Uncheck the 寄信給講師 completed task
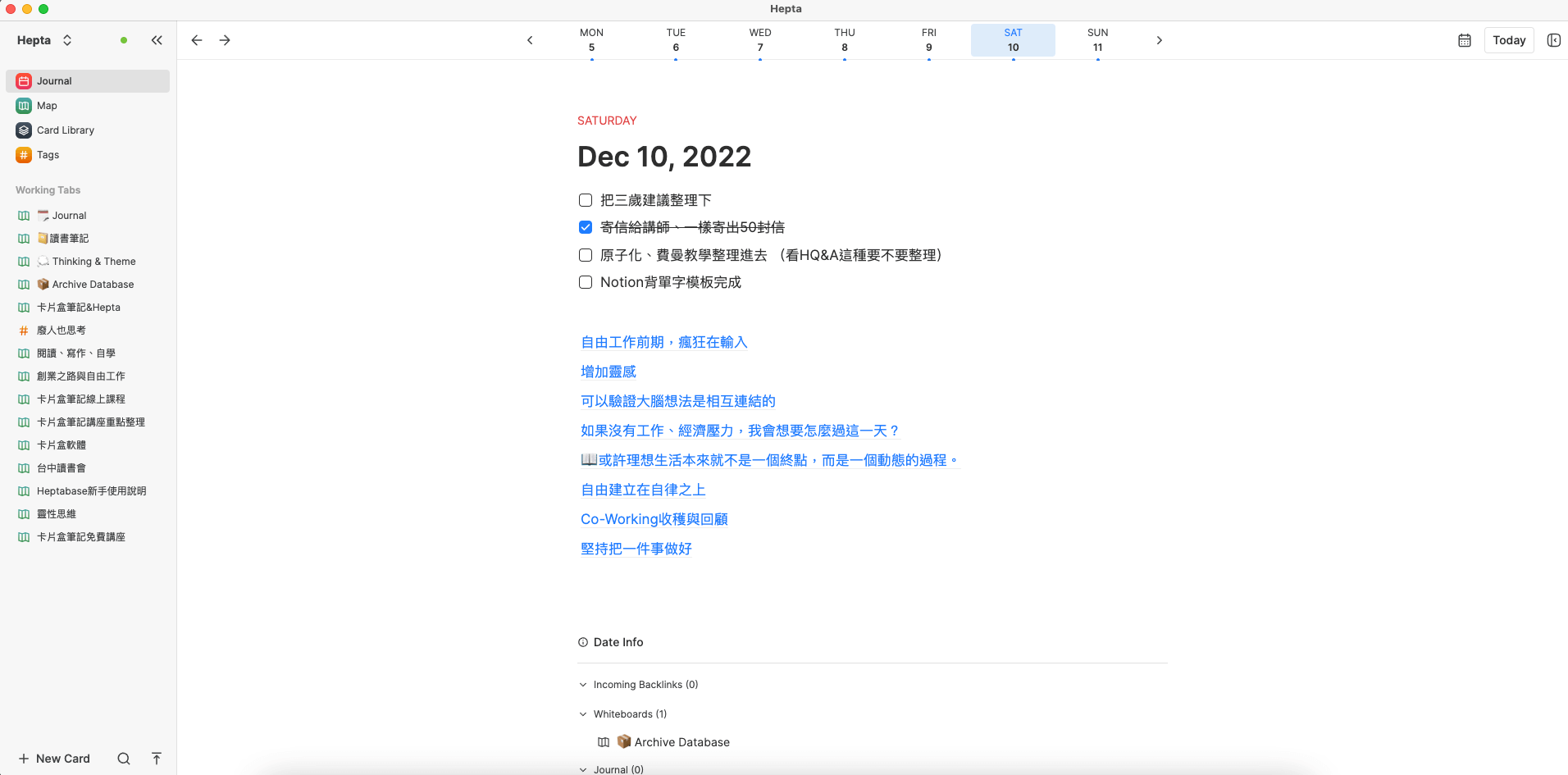 point(585,227)
